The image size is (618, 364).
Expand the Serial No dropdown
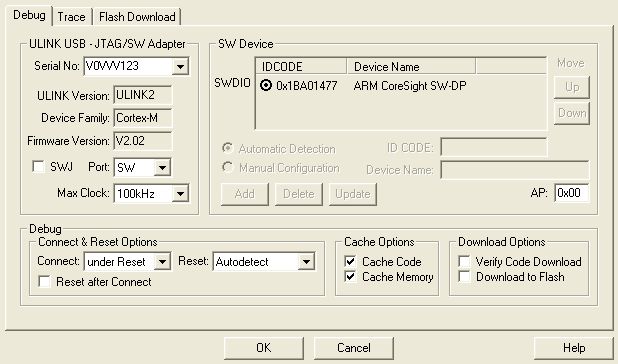click(x=180, y=66)
